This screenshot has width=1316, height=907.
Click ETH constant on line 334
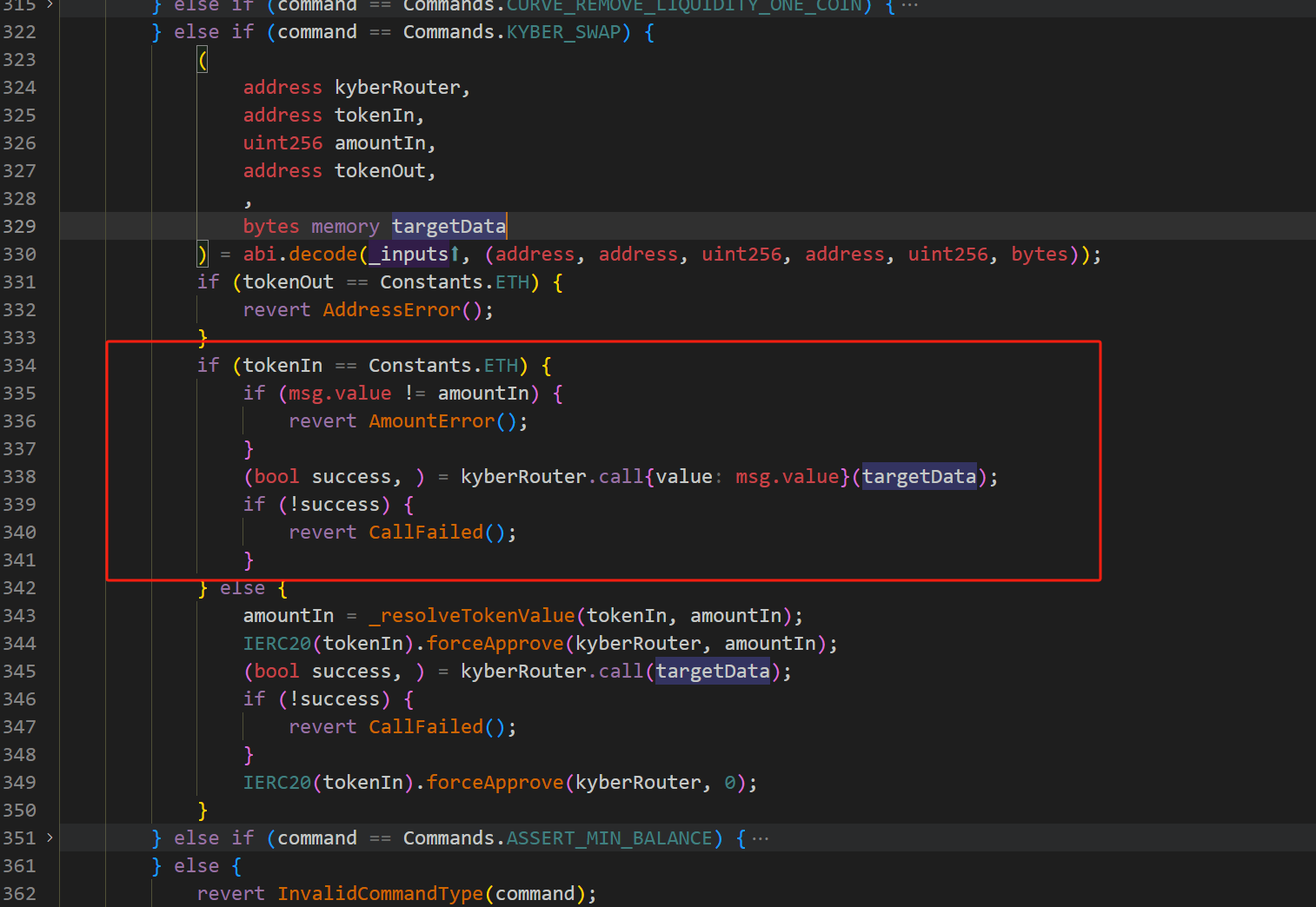(x=501, y=366)
